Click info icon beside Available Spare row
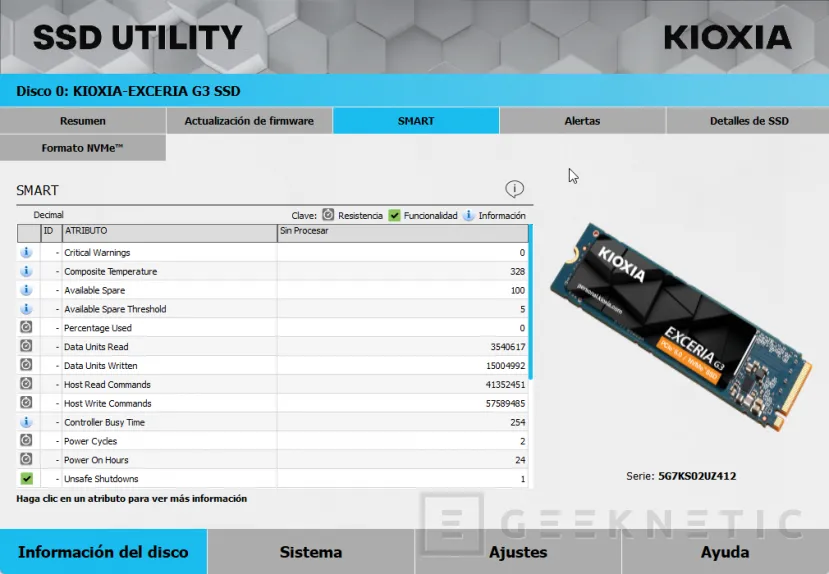This screenshot has height=574, width=829. 26,290
